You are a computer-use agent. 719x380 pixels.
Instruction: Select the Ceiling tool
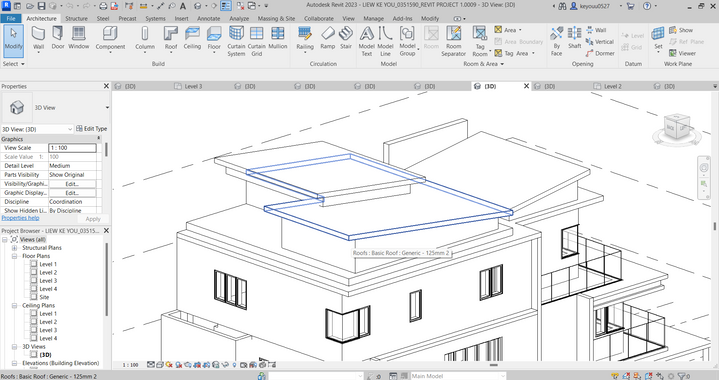point(192,38)
